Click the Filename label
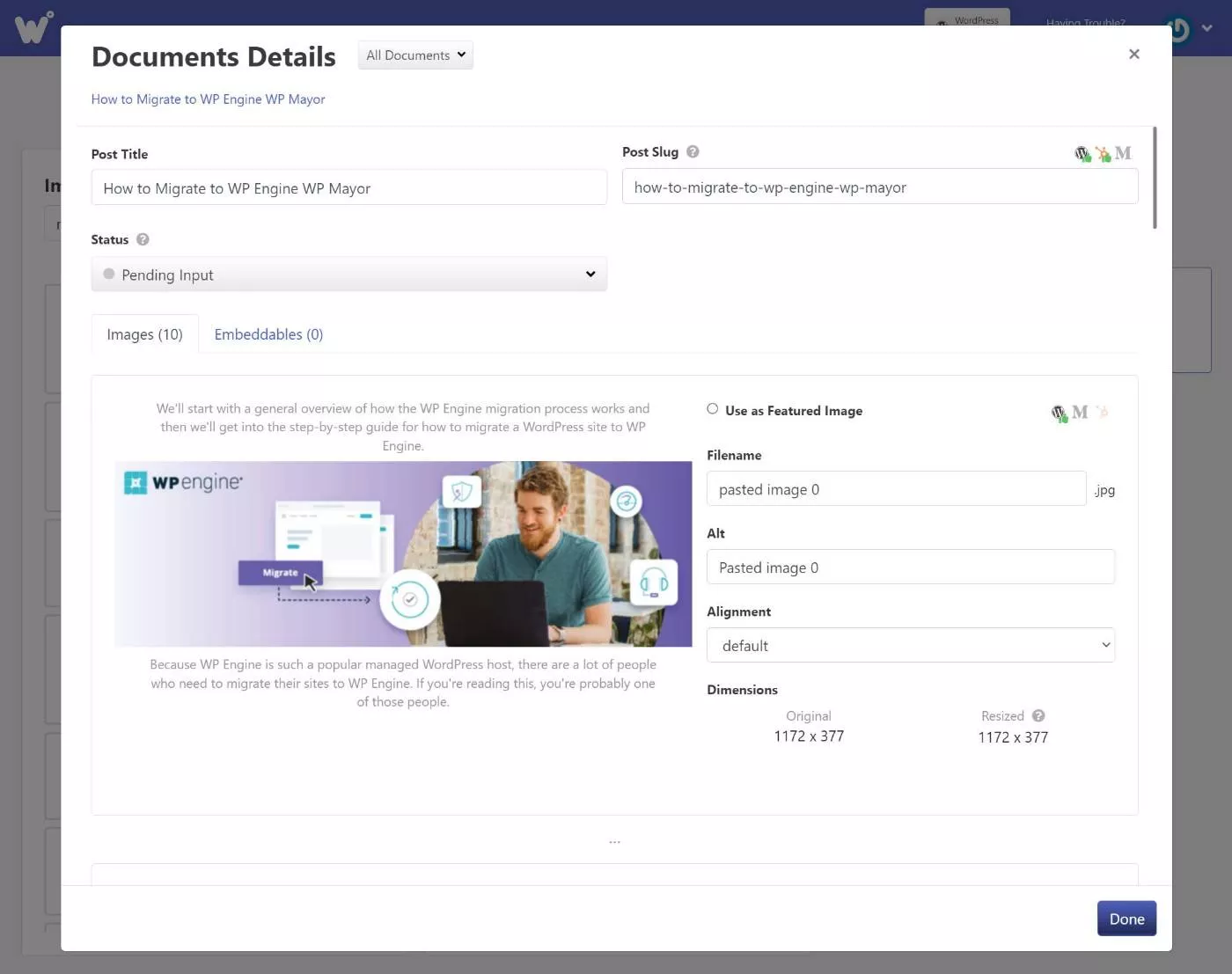 (x=735, y=455)
